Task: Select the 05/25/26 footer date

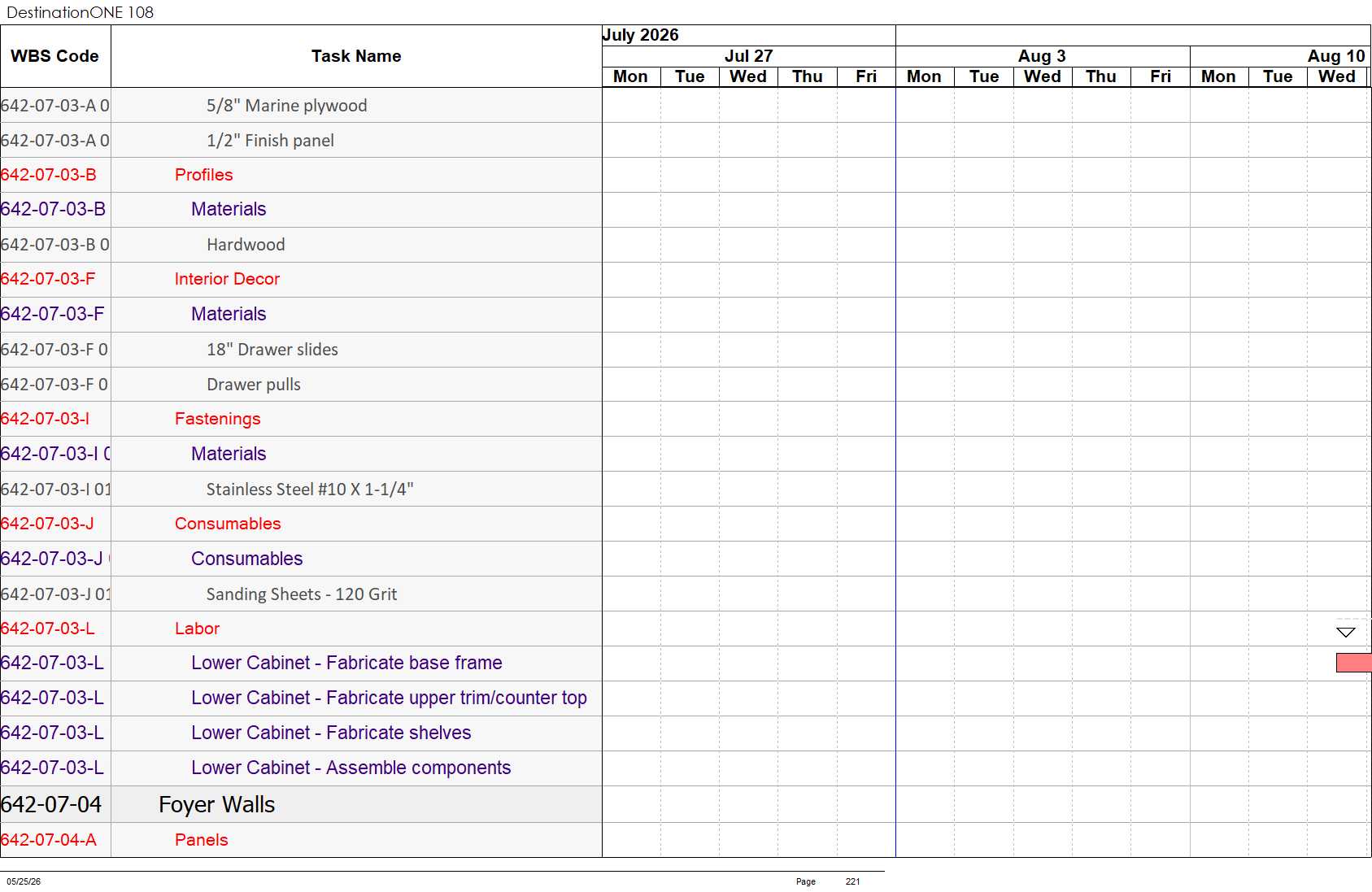Action: pyautogui.click(x=24, y=881)
